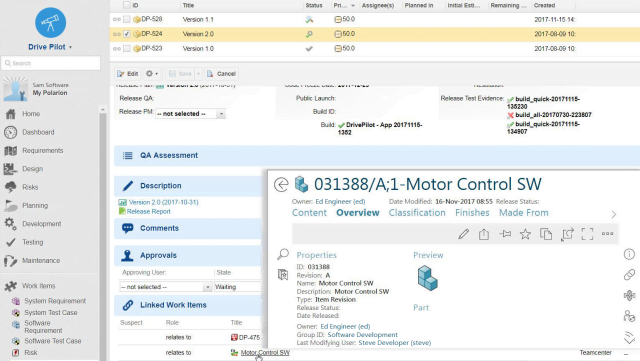Click the full screen icon
Screen dimensions: 640x361
tap(587, 234)
